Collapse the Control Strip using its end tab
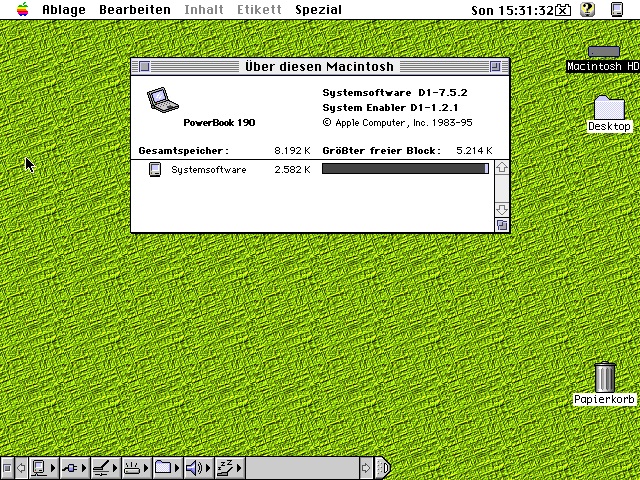 (383, 468)
